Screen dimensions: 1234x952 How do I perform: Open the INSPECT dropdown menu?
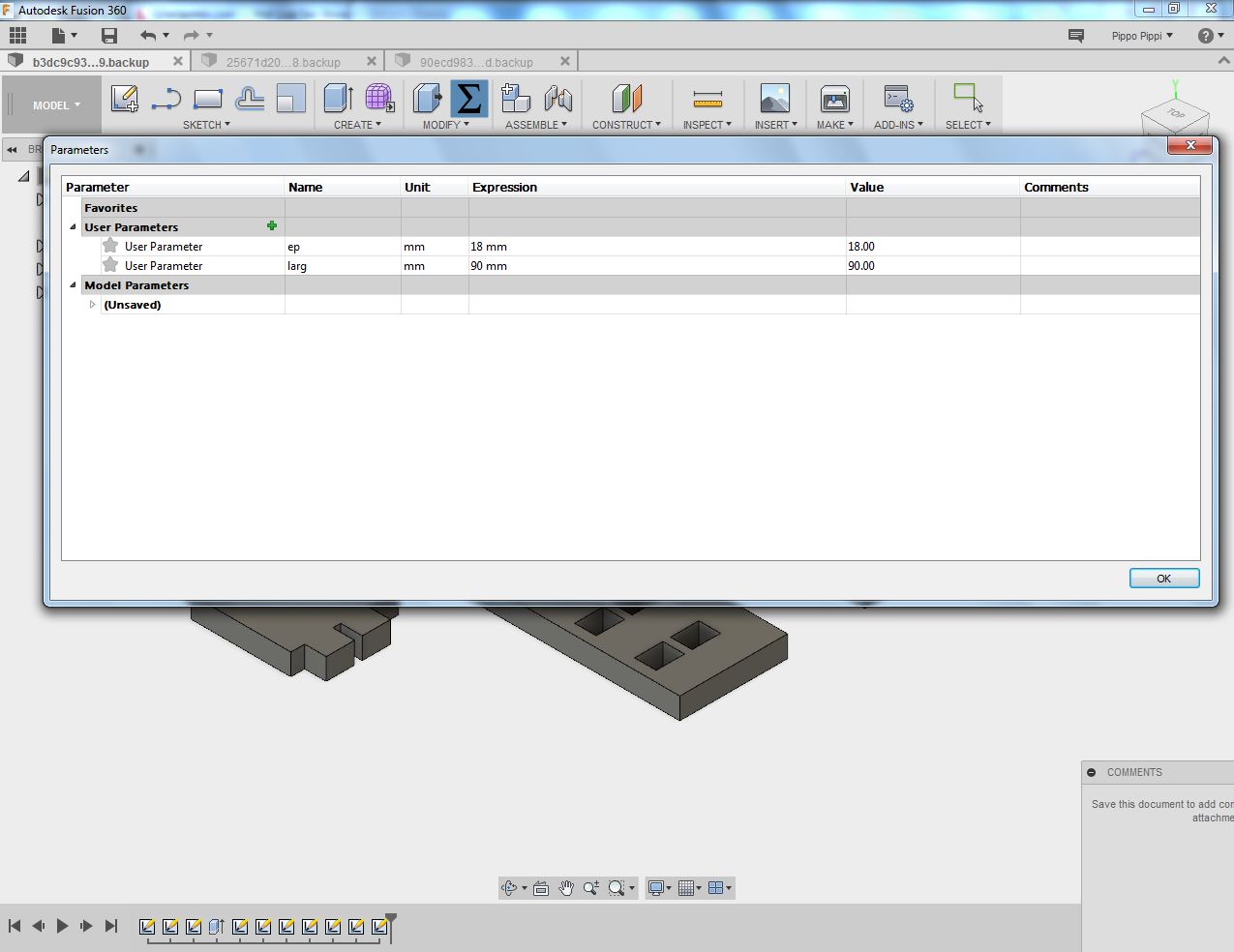(707, 125)
